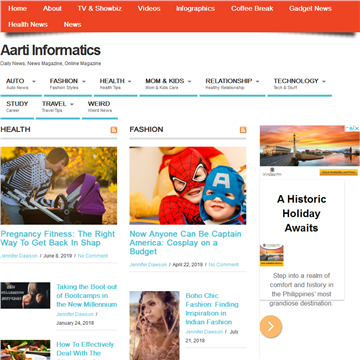The image size is (360, 360).
Task: Click the orange next arrow in the ad
Action: click(271, 326)
